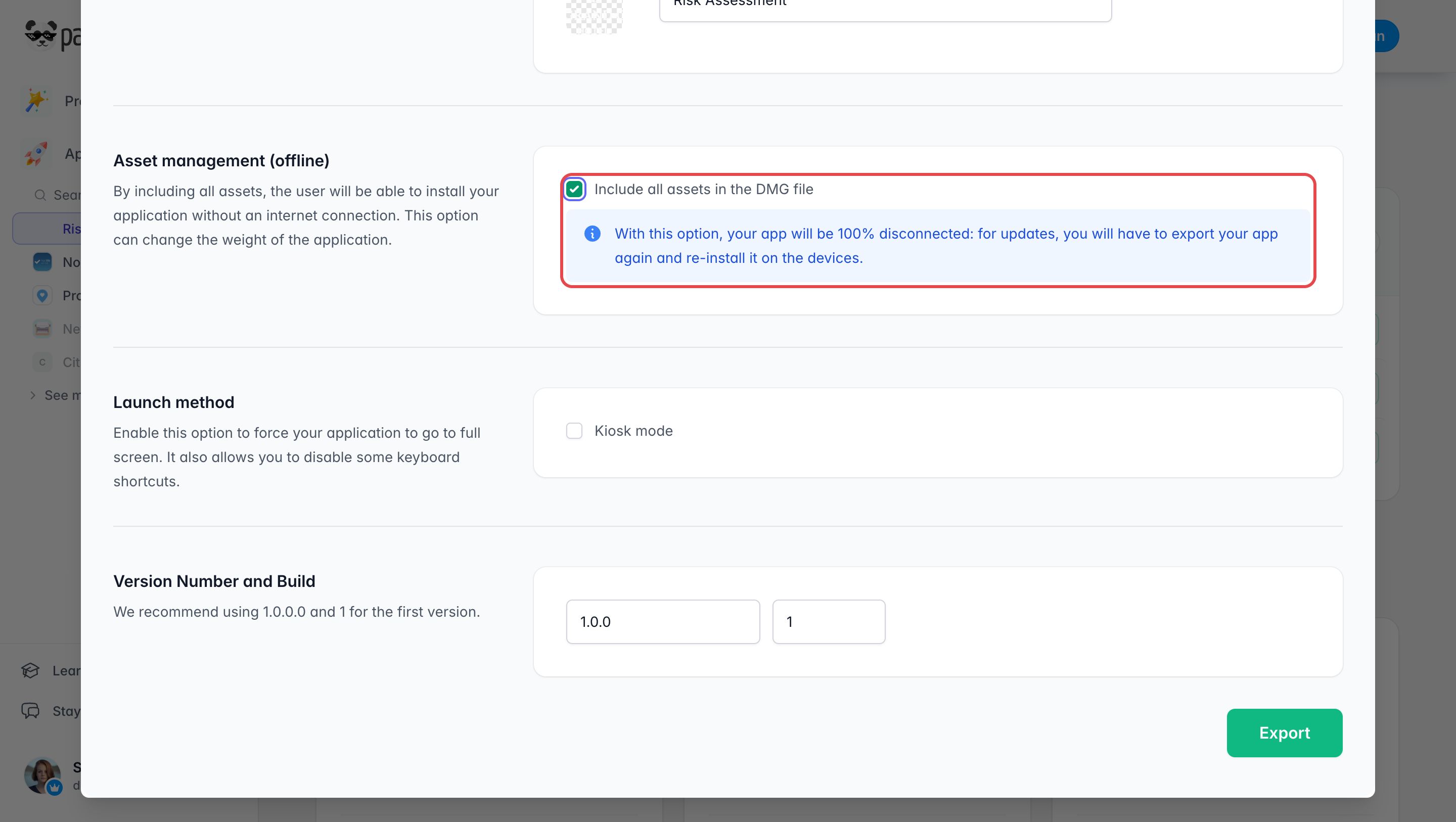
Task: Click the blue checkmark app icon
Action: coord(42,262)
